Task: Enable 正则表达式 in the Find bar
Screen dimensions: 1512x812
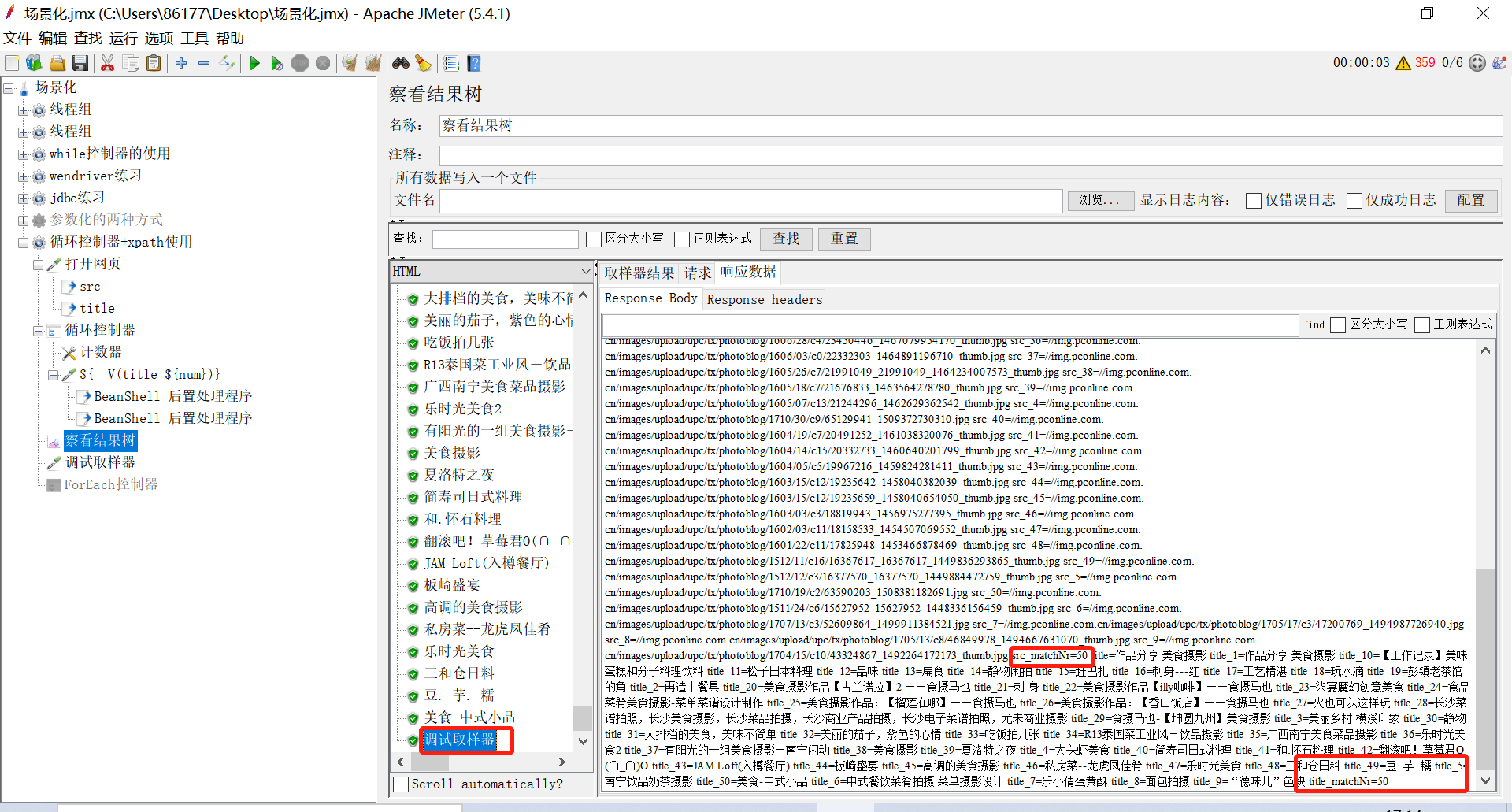Action: pos(1422,324)
